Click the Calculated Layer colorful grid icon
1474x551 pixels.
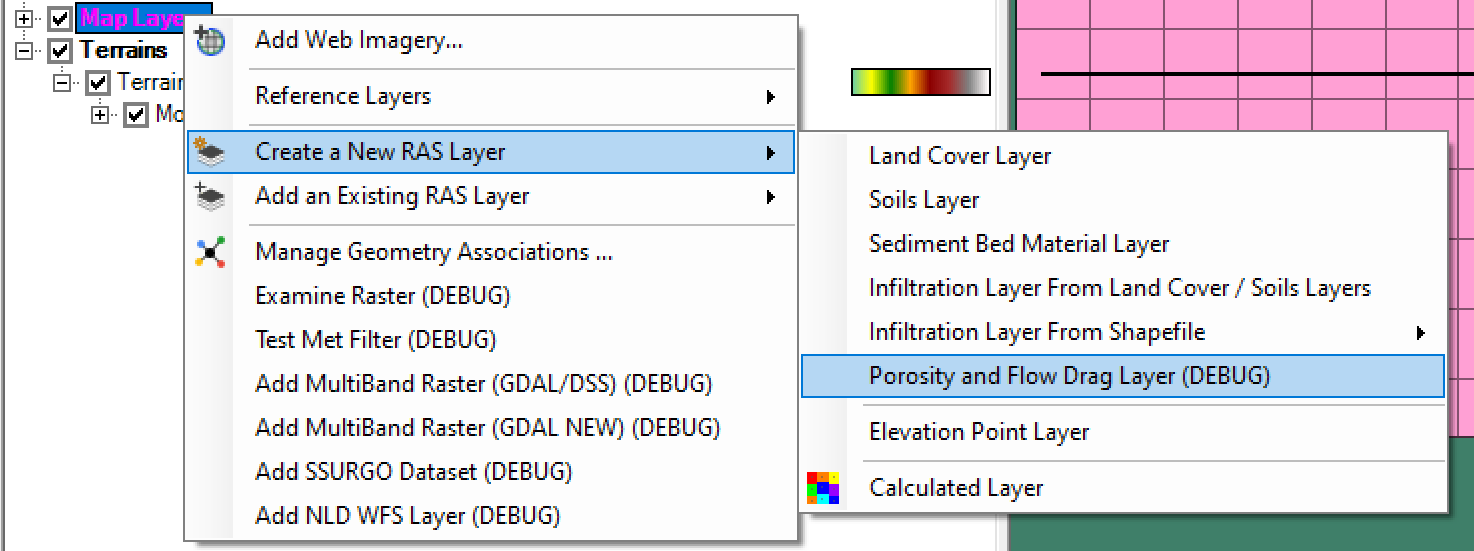tap(824, 488)
